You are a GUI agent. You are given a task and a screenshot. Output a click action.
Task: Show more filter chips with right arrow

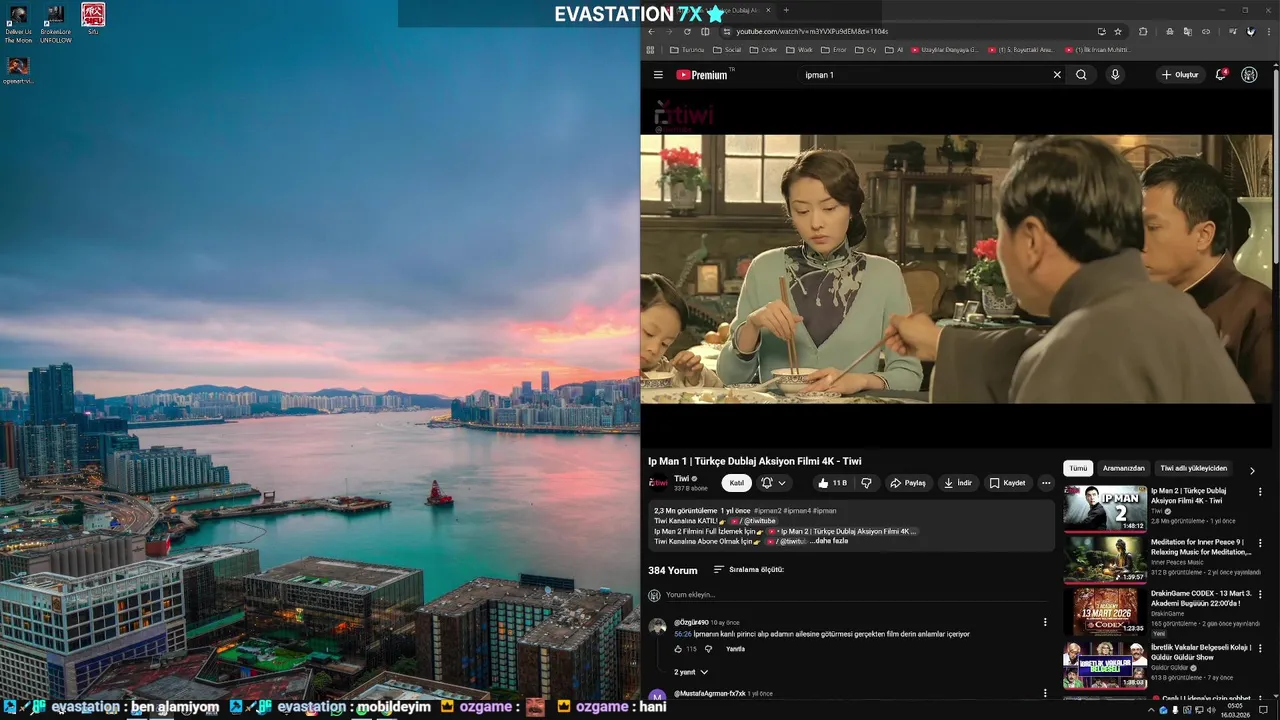pos(1252,470)
